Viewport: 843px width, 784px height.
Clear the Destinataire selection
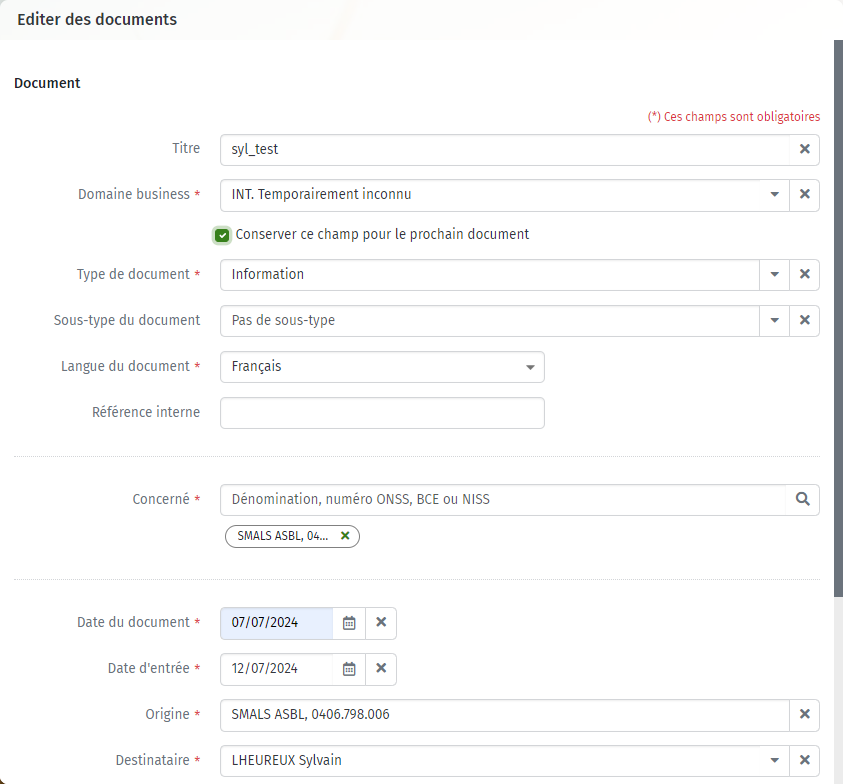(804, 760)
